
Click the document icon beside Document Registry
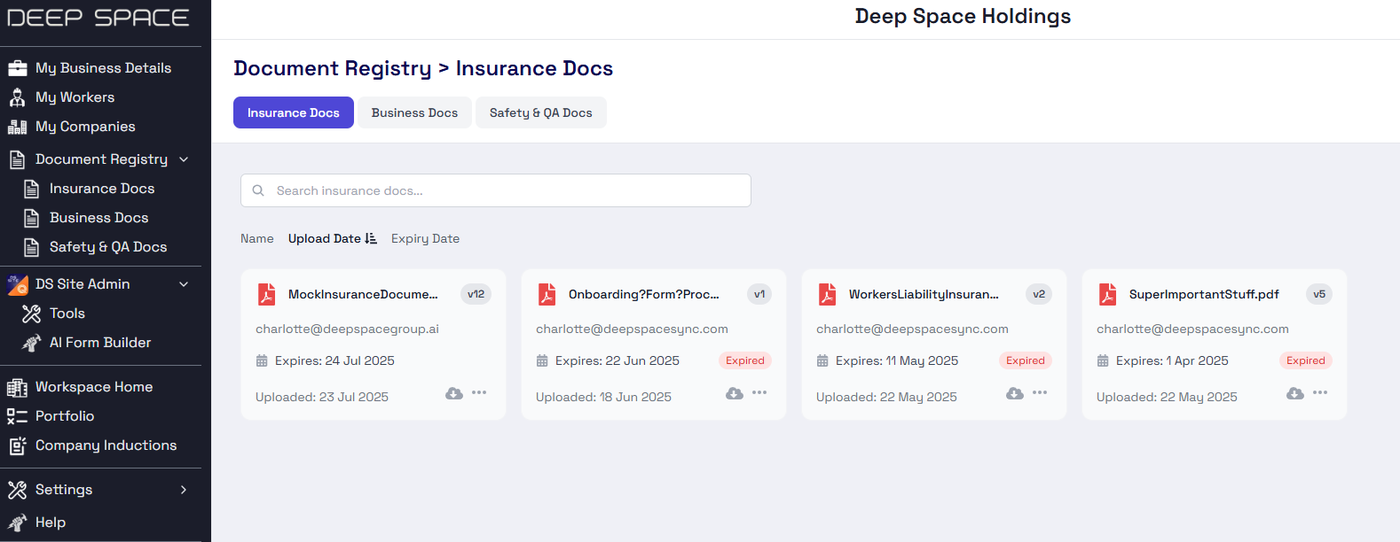coord(17,159)
